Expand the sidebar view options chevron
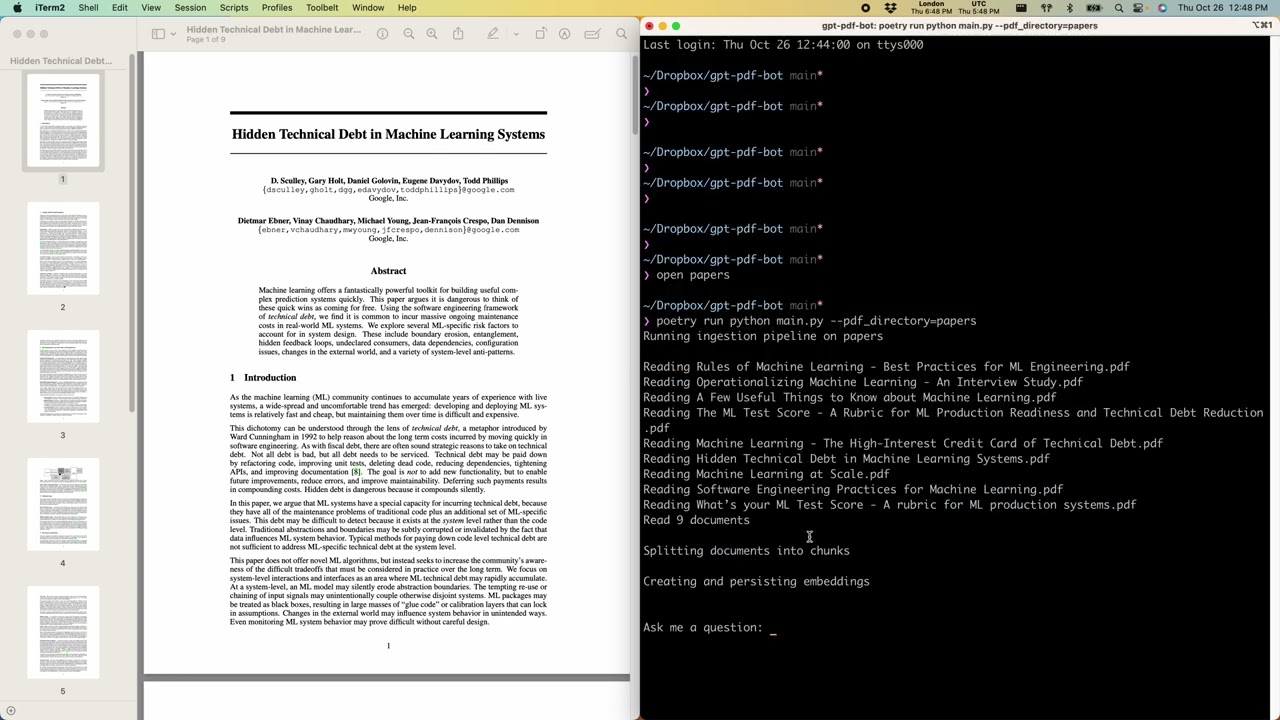Screen dimensions: 1280x720 click(x=173, y=34)
